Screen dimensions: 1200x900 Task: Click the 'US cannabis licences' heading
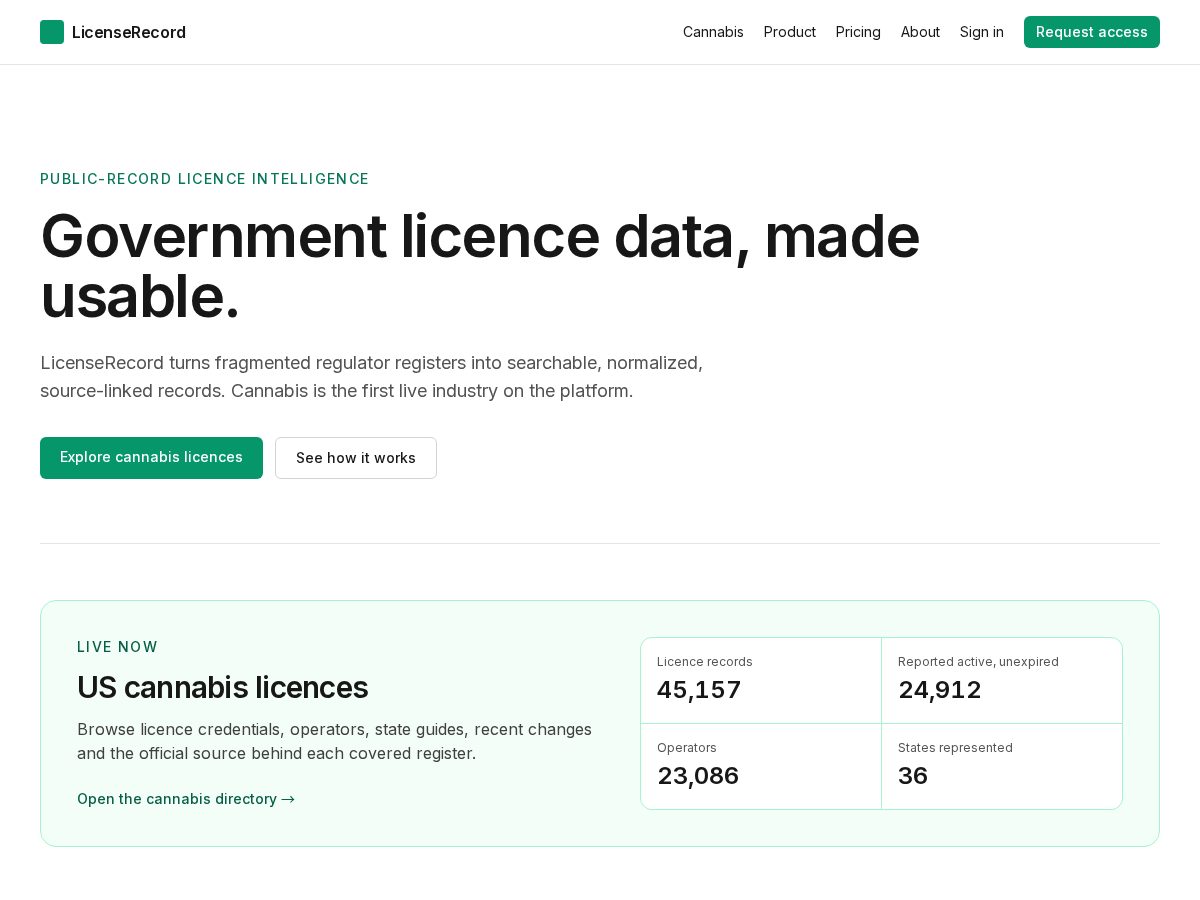click(223, 687)
